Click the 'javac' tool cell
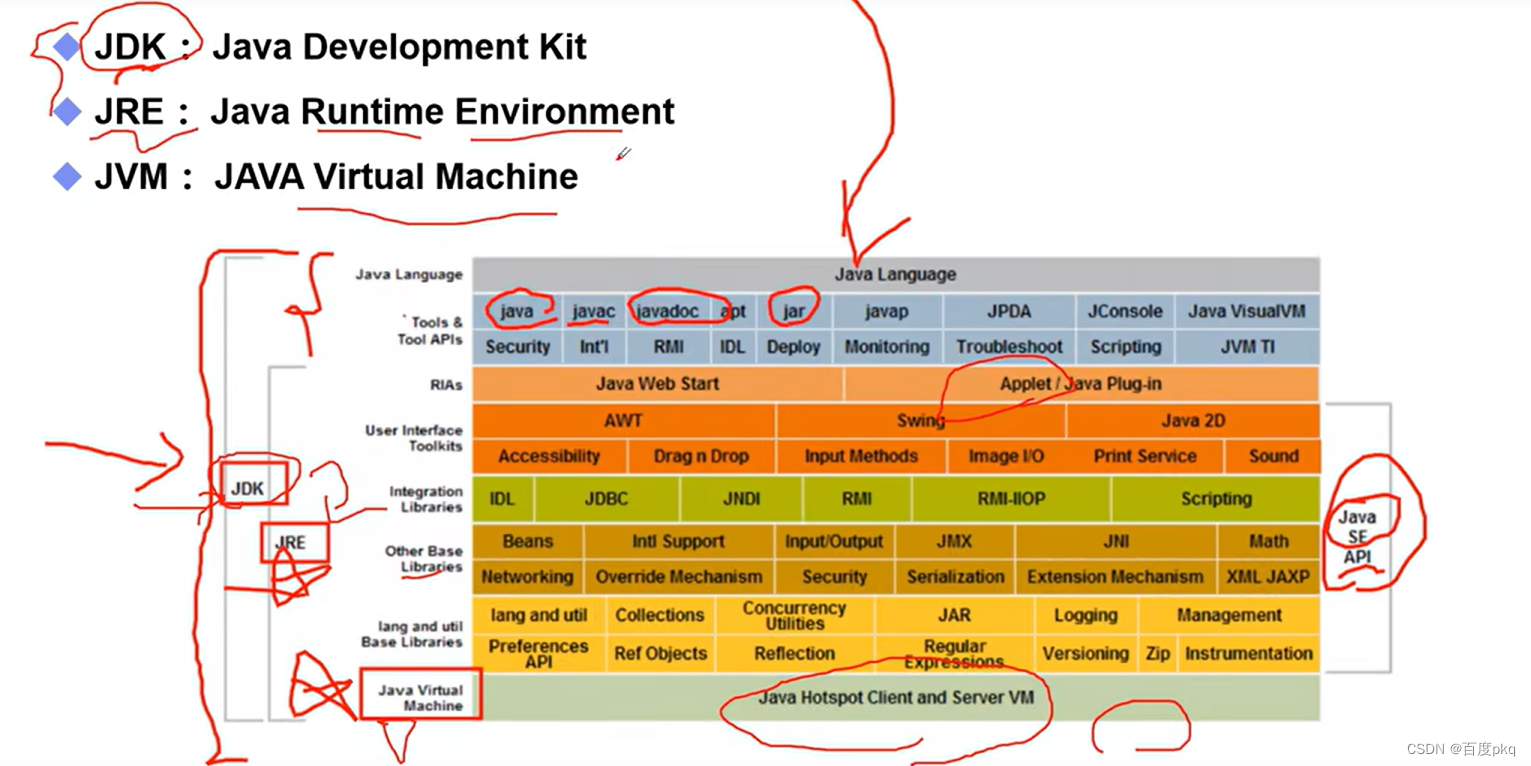 click(x=593, y=311)
